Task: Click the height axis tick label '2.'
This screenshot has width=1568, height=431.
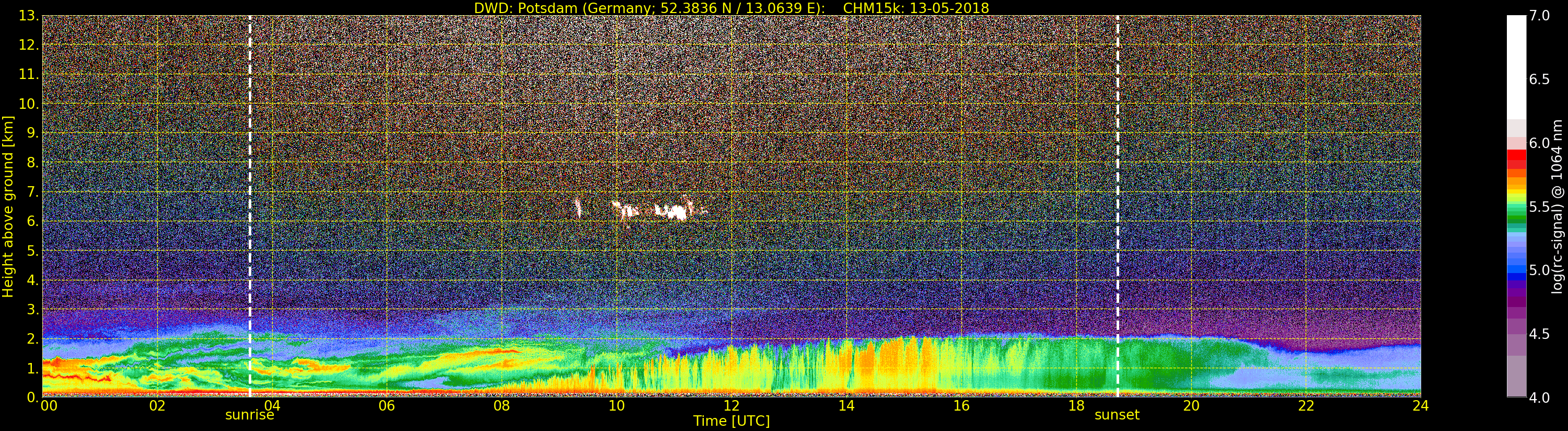Action: coord(32,338)
